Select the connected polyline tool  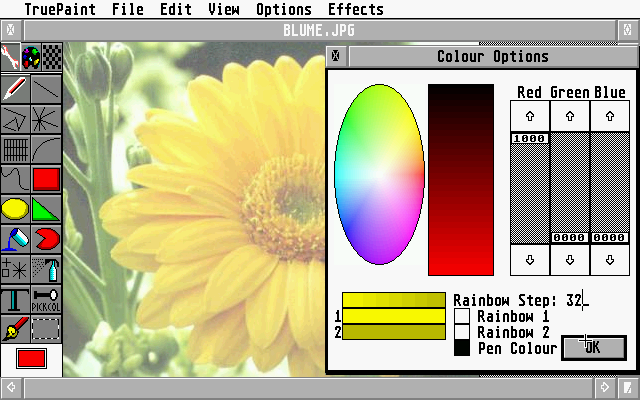[x=16, y=119]
